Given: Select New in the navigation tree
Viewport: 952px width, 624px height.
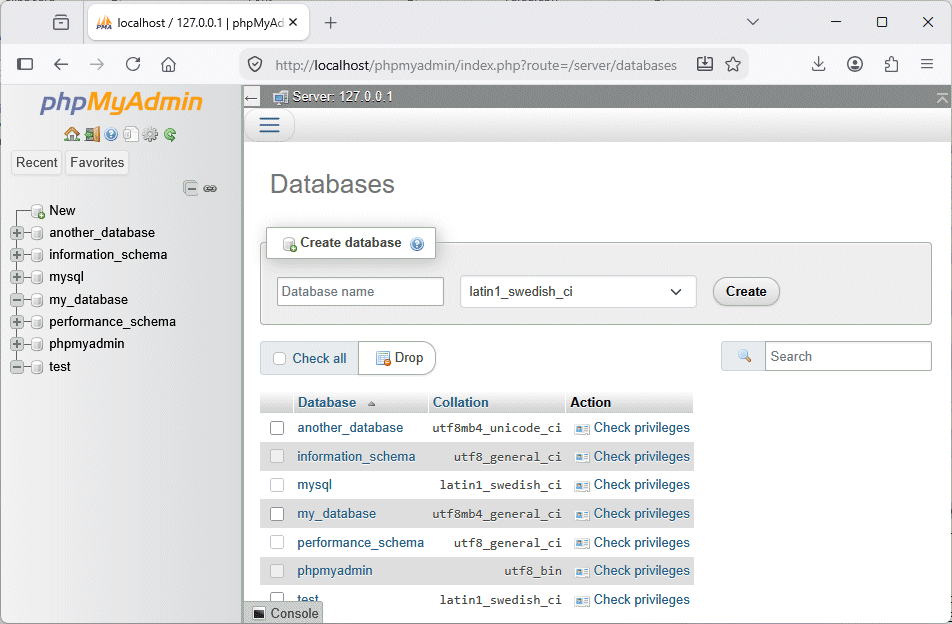Looking at the screenshot, I should [62, 211].
